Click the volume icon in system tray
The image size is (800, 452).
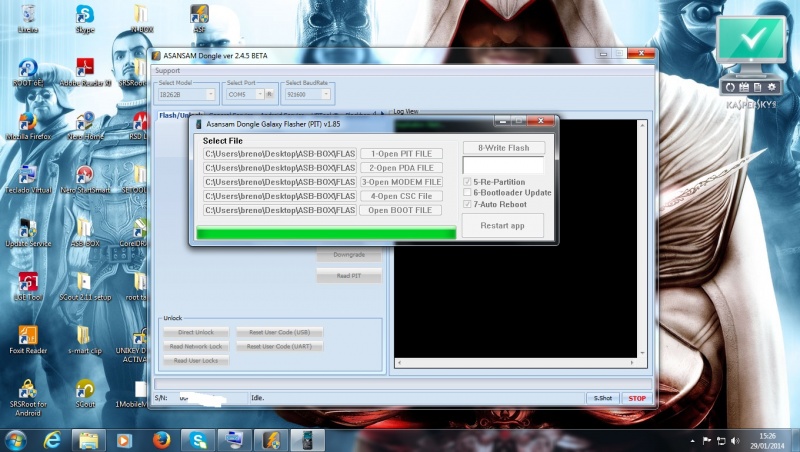735,441
